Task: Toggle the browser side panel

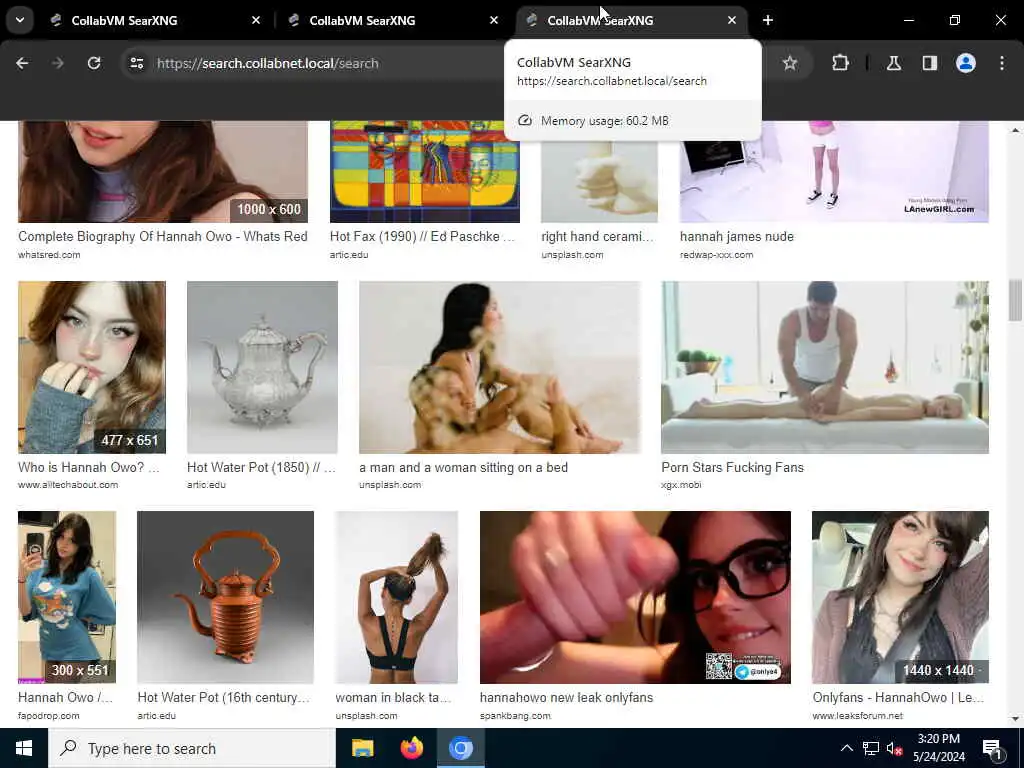Action: click(930, 63)
